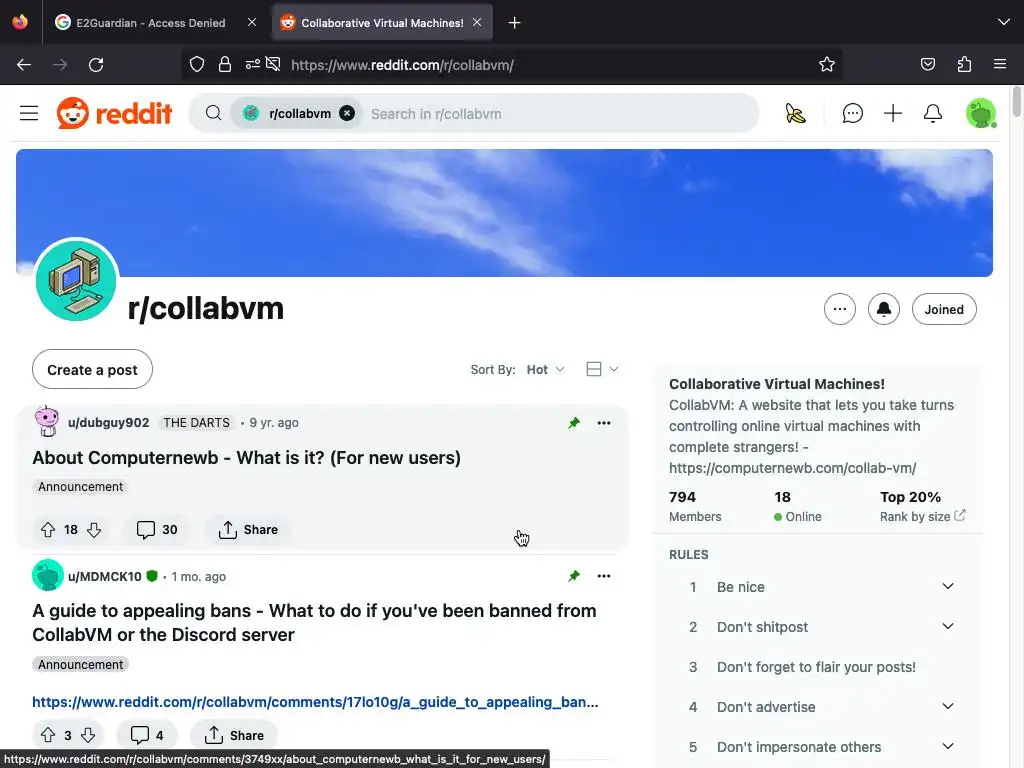Screen dimensions: 1024x768
Task: Open options on appealing bans post
Action: coord(604,576)
